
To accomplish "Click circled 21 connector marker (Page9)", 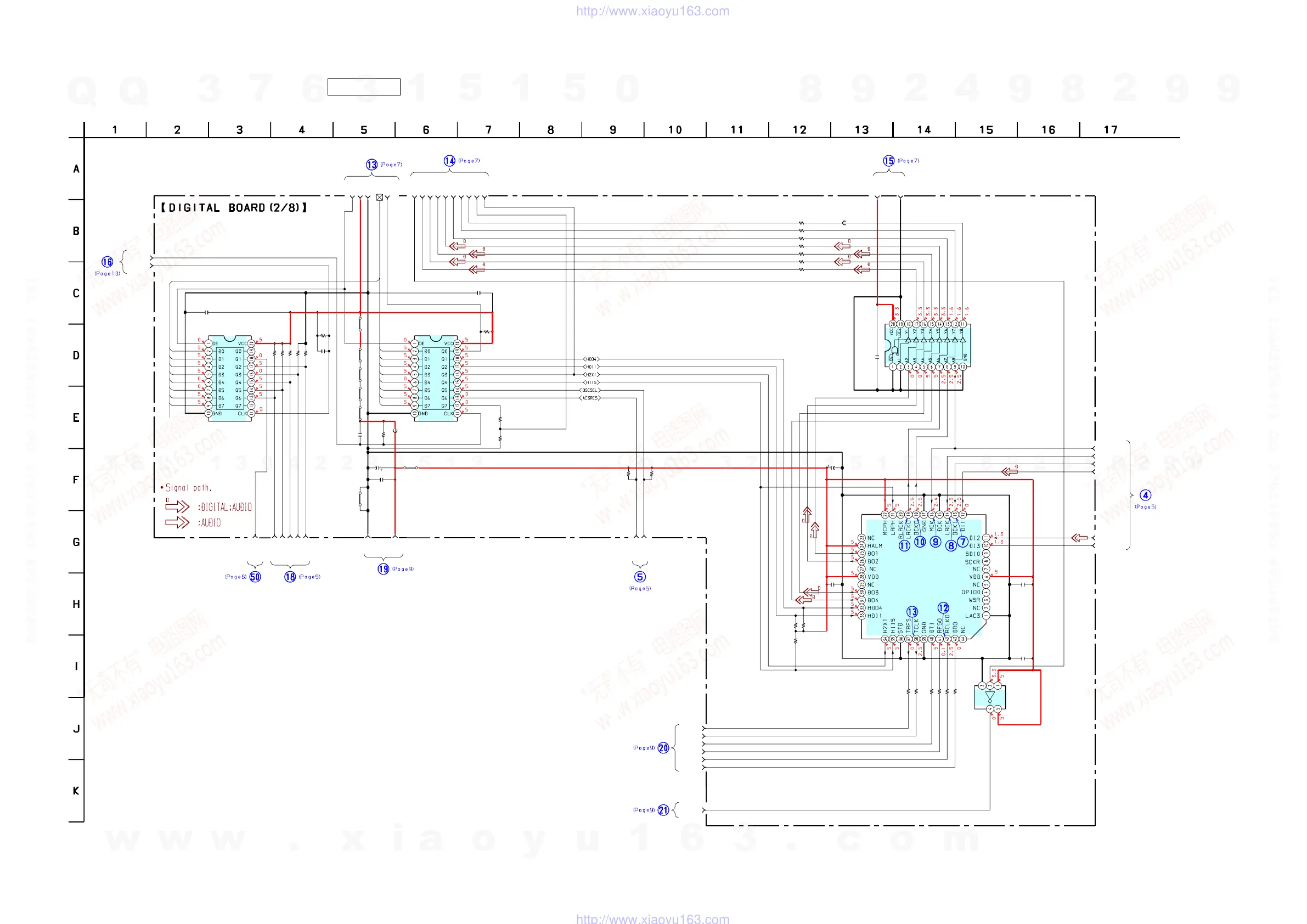I will (663, 810).
